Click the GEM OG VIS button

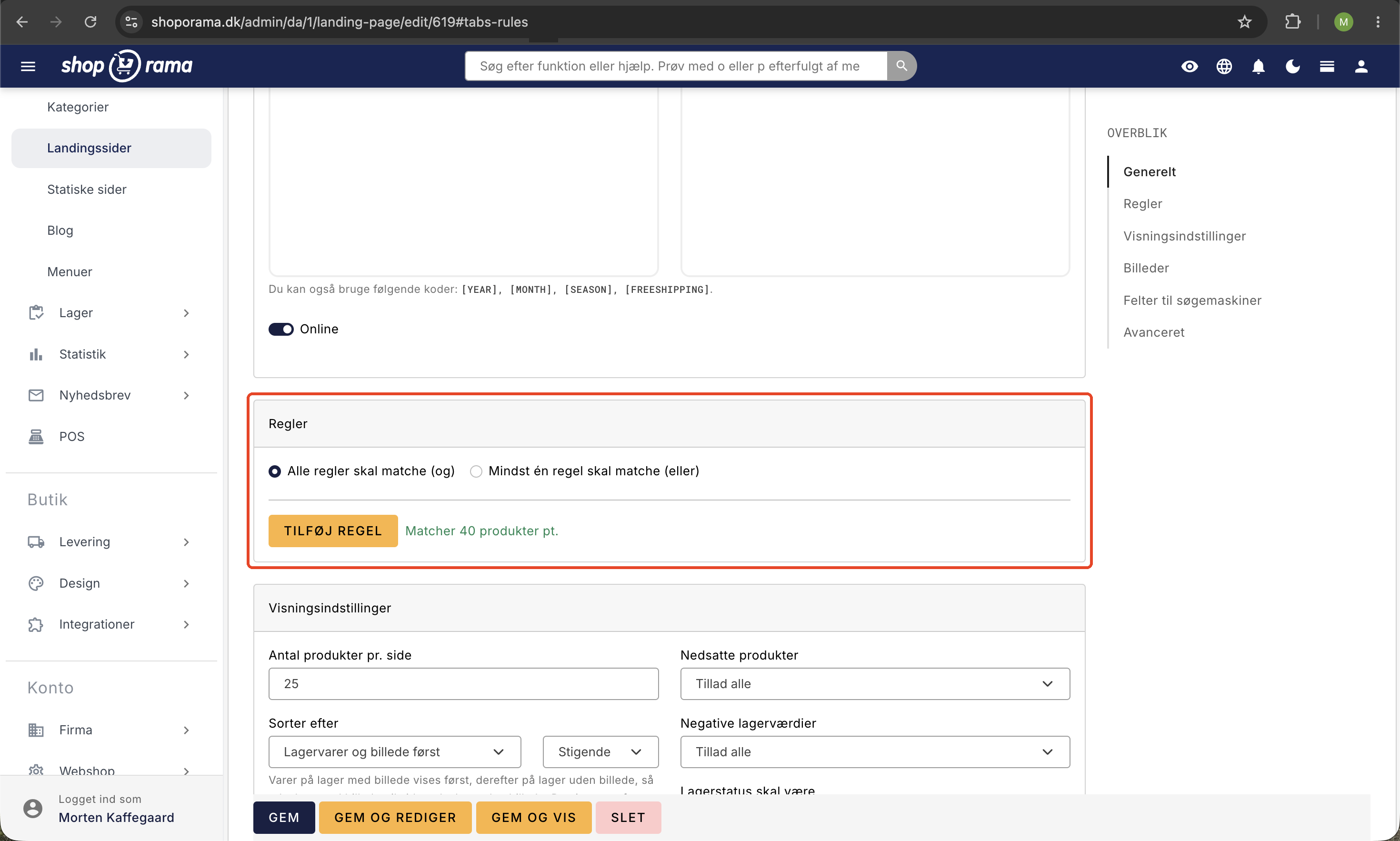pyautogui.click(x=534, y=818)
